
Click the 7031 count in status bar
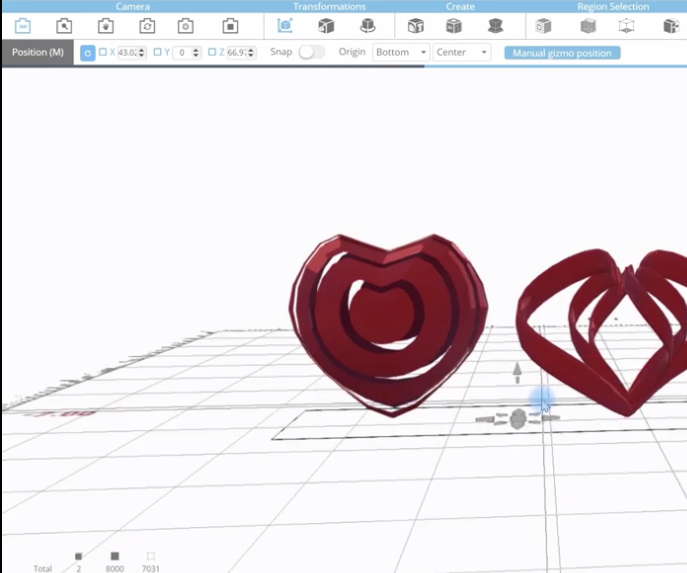click(x=150, y=568)
